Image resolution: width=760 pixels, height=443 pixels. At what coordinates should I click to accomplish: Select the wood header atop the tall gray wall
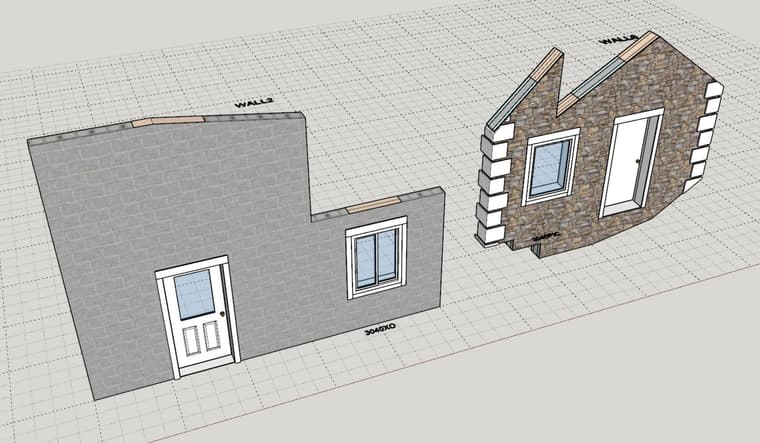[x=168, y=121]
